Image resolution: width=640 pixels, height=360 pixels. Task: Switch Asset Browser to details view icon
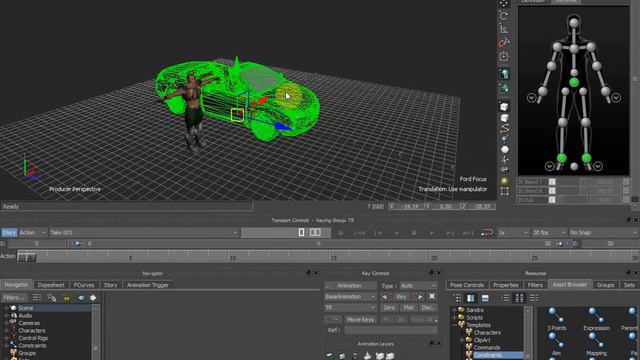coord(534,298)
